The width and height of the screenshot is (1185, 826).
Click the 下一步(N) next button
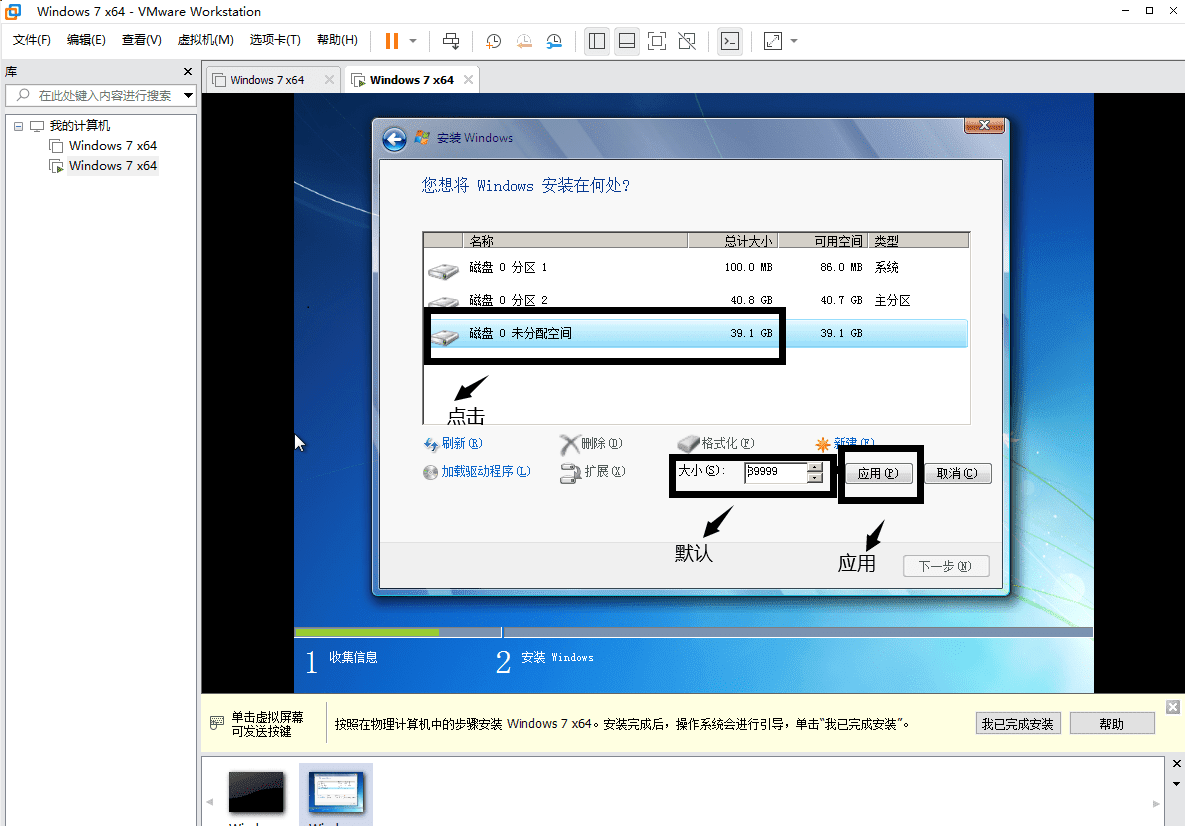pos(946,566)
